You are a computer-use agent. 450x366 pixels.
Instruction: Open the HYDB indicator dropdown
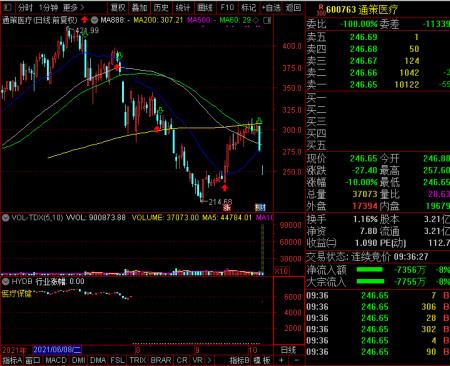tap(5, 282)
